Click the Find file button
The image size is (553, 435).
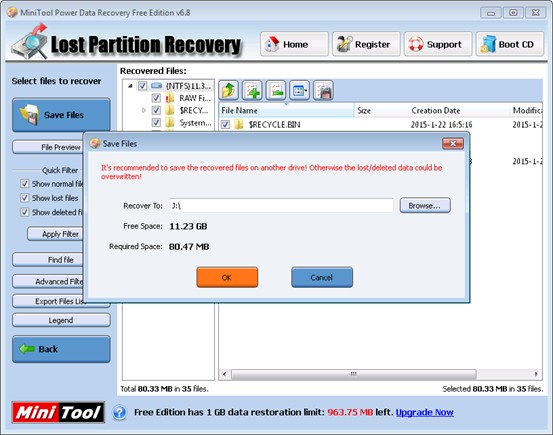click(x=48, y=260)
